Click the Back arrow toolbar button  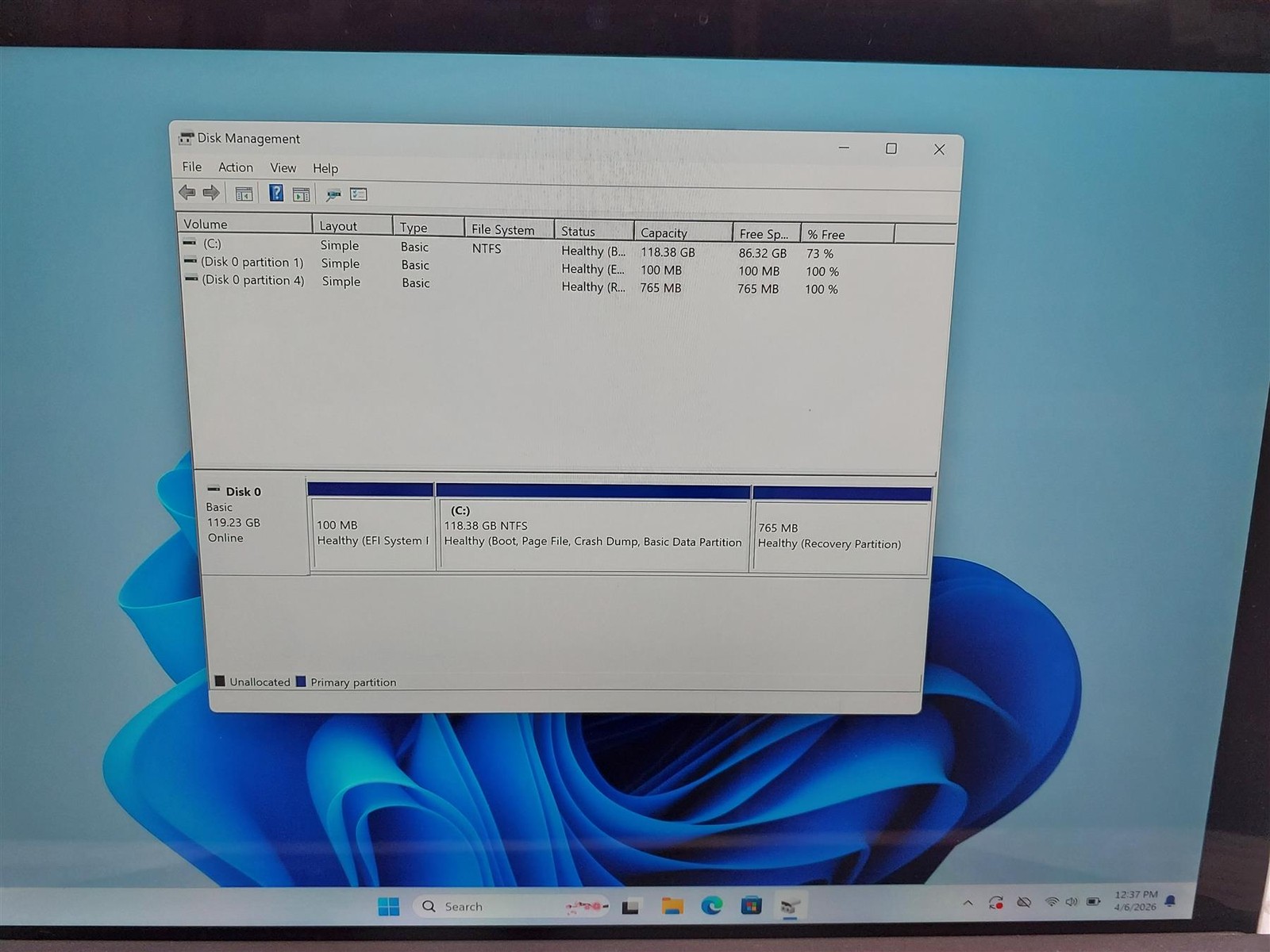pos(187,192)
